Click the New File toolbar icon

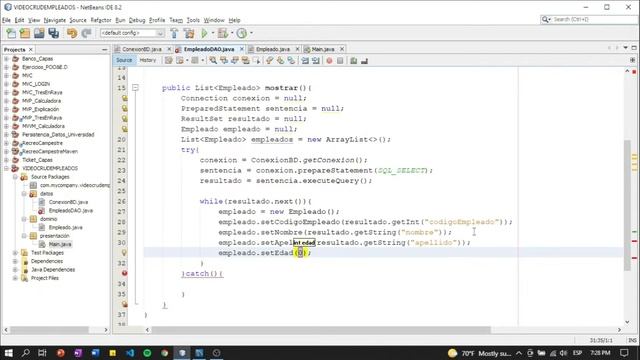point(11,33)
